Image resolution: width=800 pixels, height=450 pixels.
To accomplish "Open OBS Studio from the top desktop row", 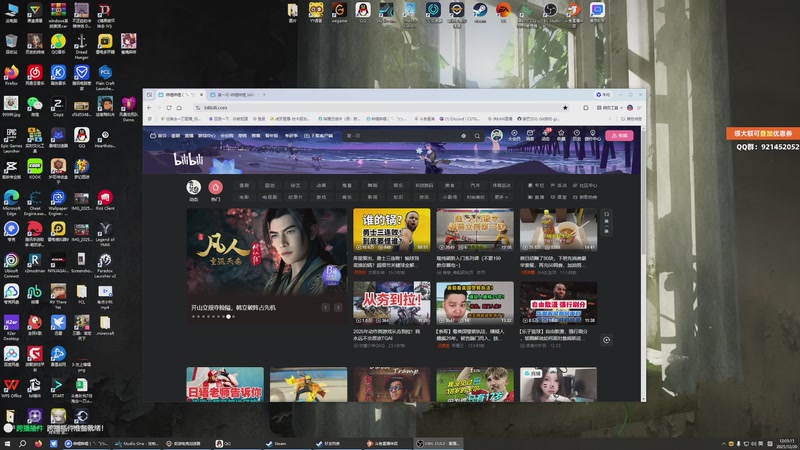I will pyautogui.click(x=550, y=12).
